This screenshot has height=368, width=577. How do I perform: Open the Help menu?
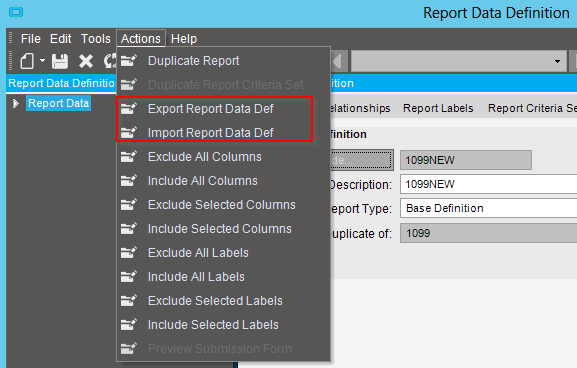pos(184,39)
